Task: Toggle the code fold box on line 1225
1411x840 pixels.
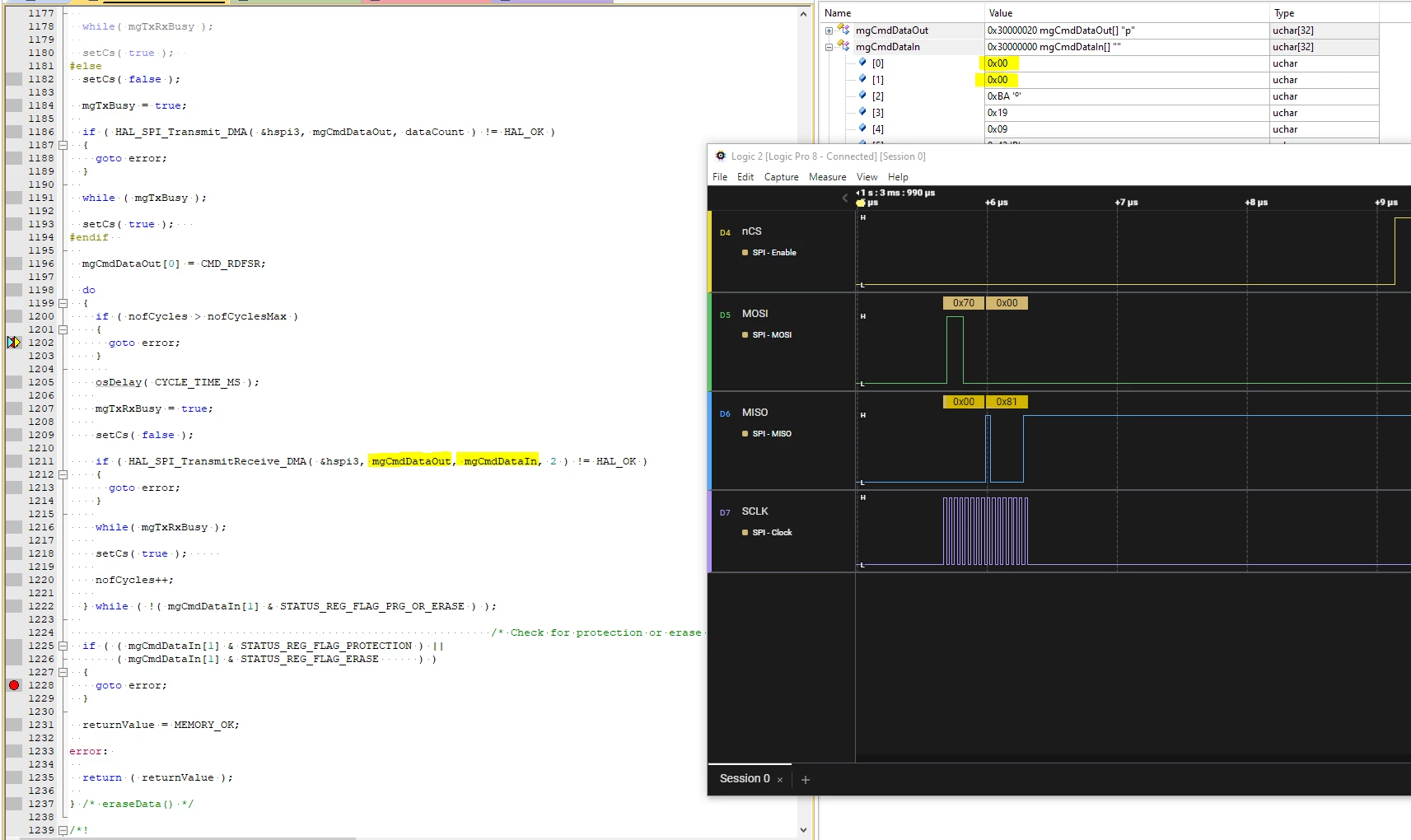Action: (63, 646)
